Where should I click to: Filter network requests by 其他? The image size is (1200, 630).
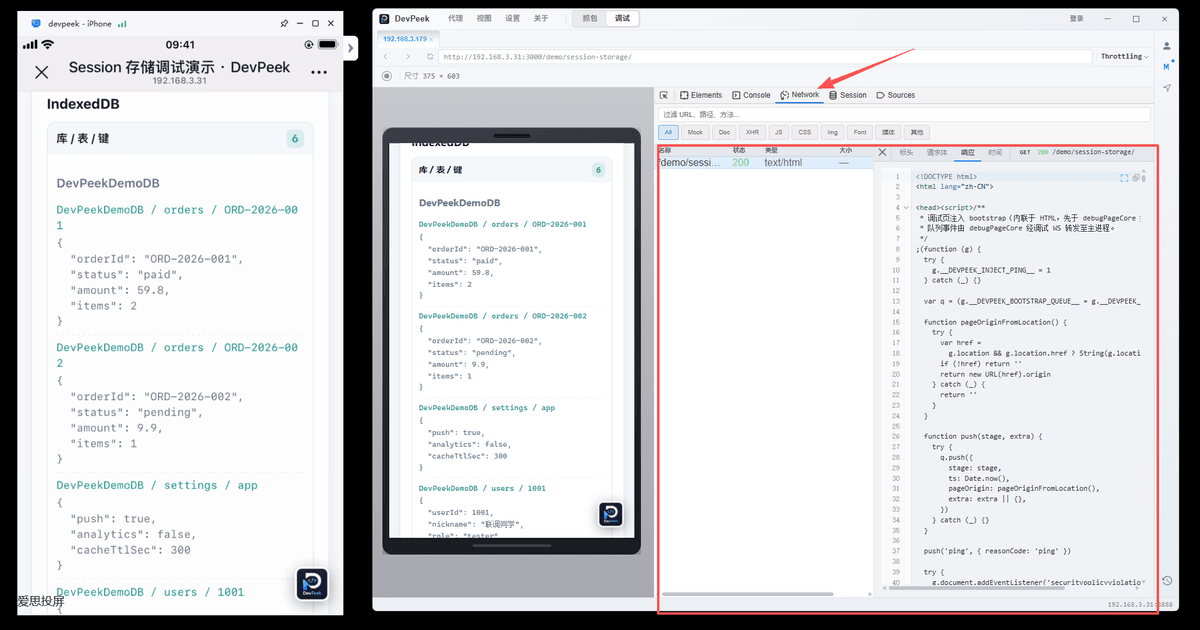tap(916, 132)
